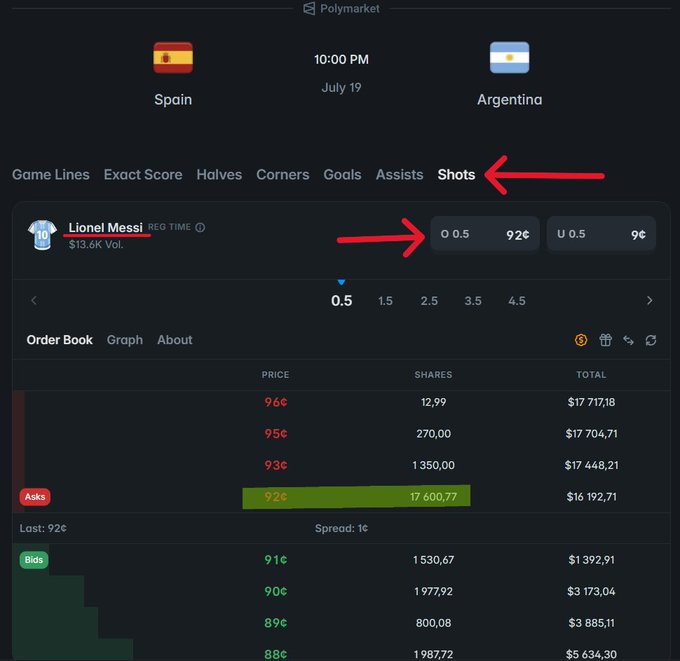680x661 pixels.
Task: Click the Argentina team name
Action: [x=510, y=100]
